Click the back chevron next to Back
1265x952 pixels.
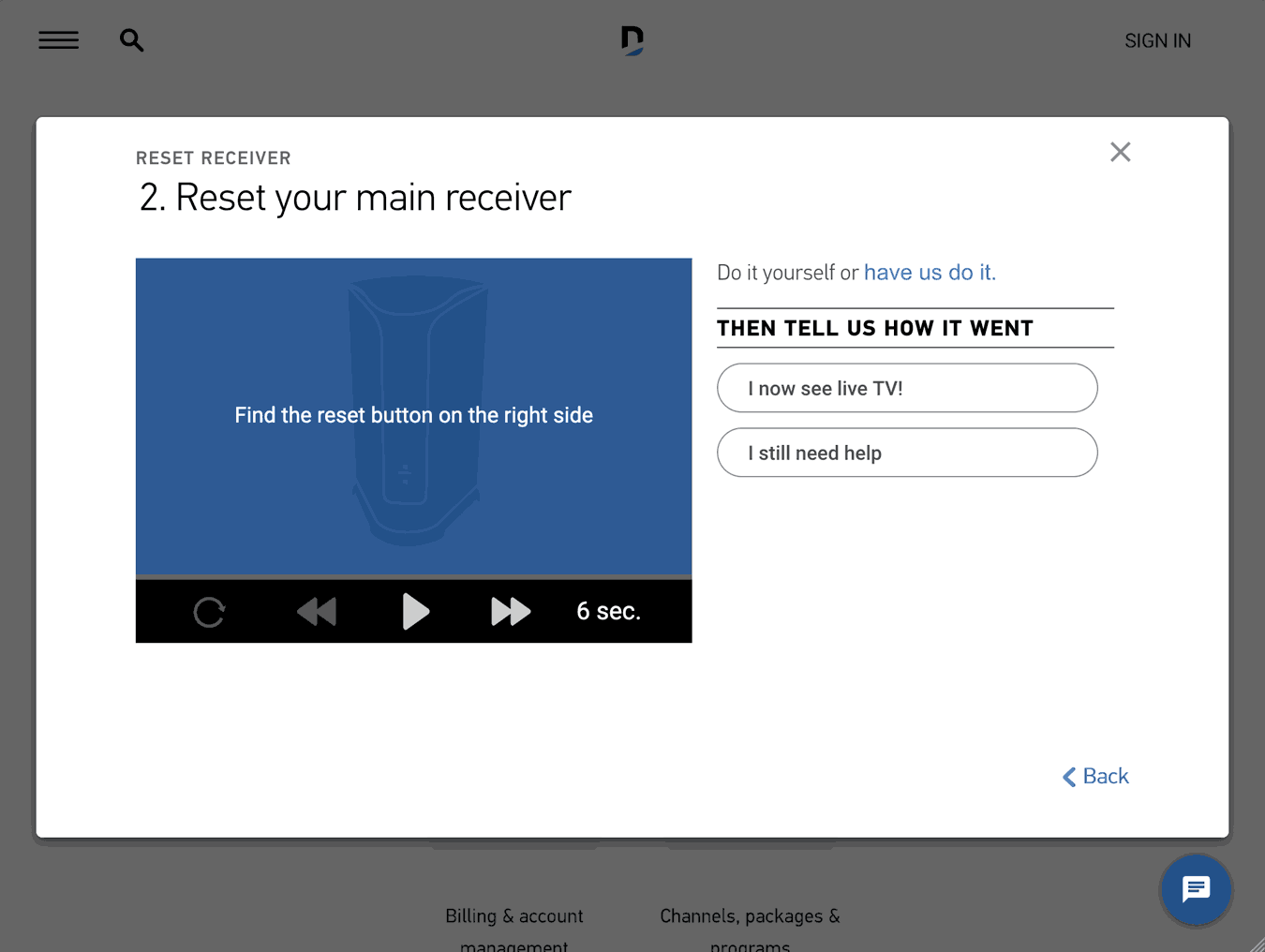point(1067,776)
